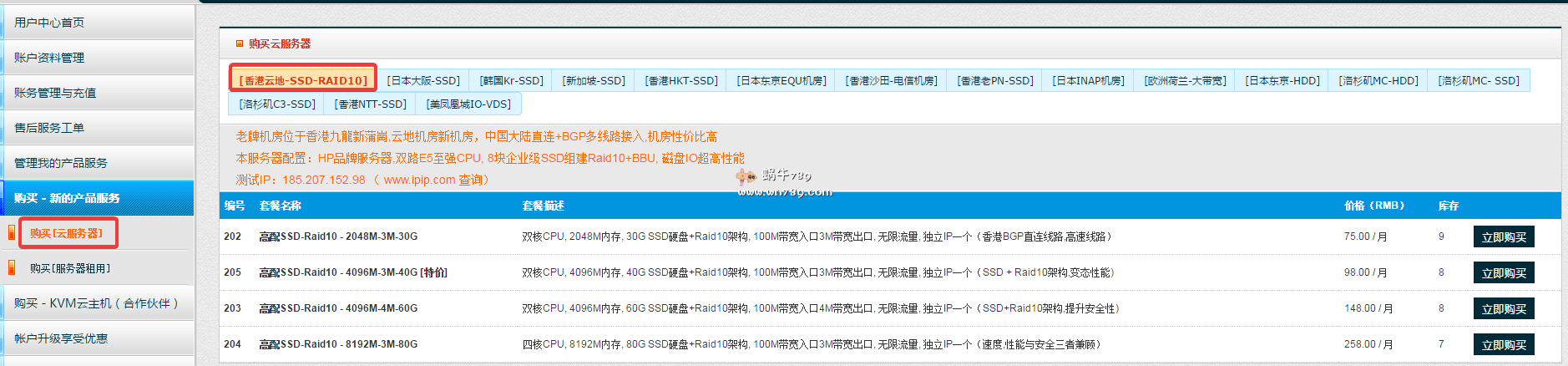Open the www.ipip.com link

click(x=419, y=180)
